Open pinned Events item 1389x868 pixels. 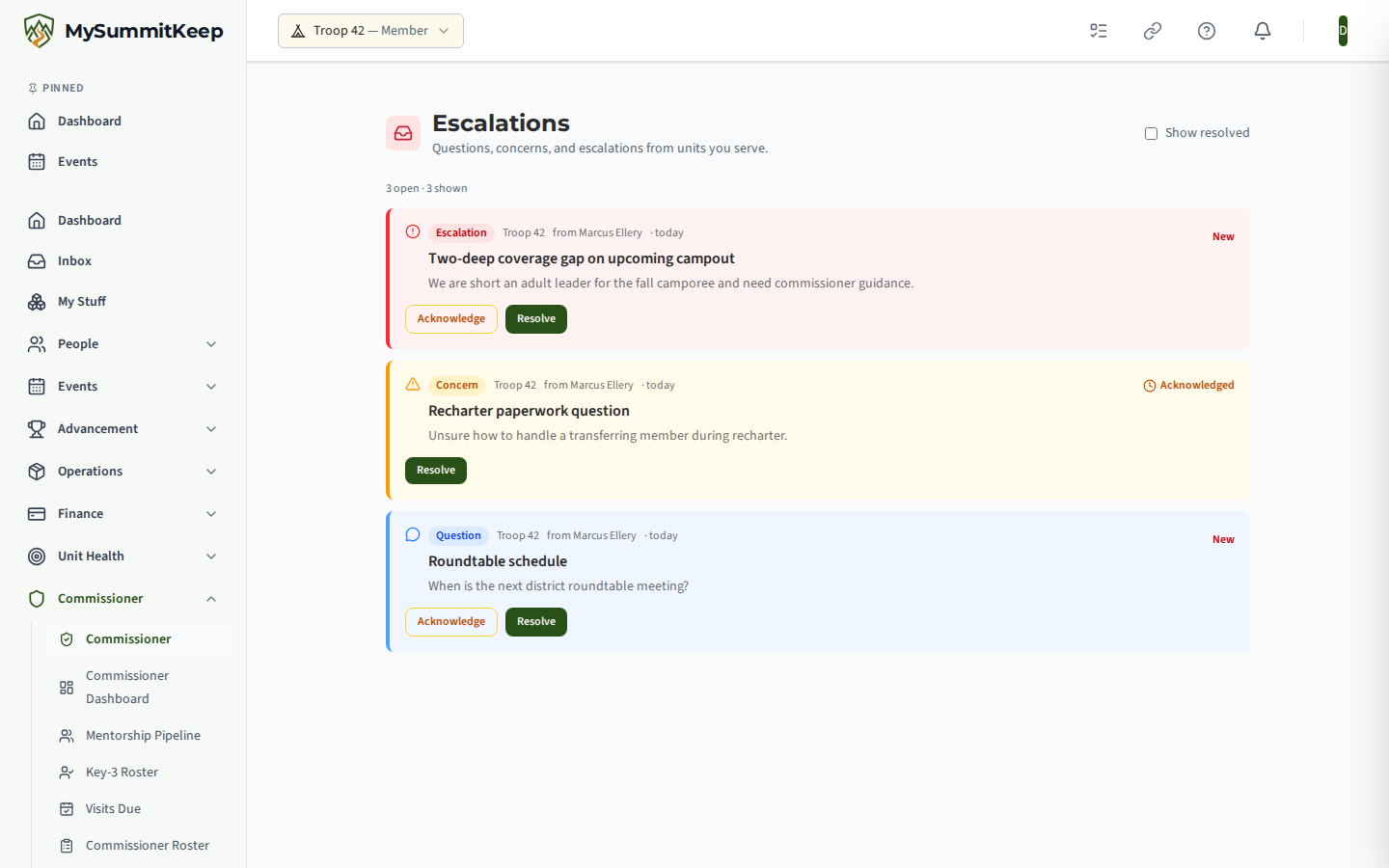(x=123, y=162)
